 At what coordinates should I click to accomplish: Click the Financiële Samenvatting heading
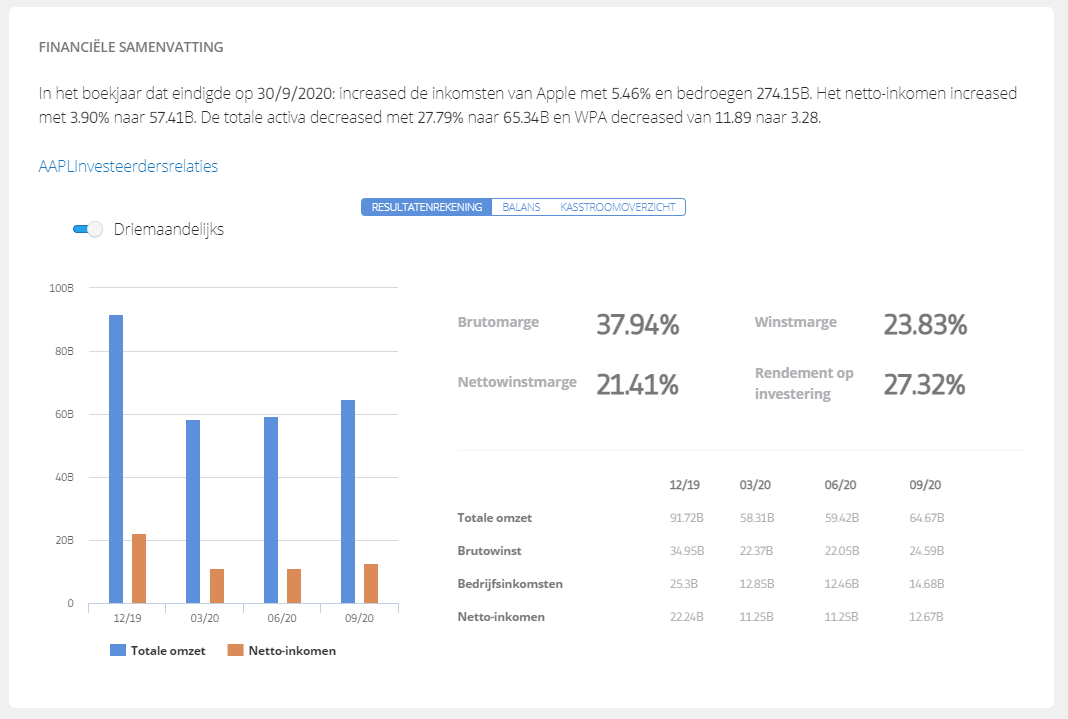[x=131, y=47]
